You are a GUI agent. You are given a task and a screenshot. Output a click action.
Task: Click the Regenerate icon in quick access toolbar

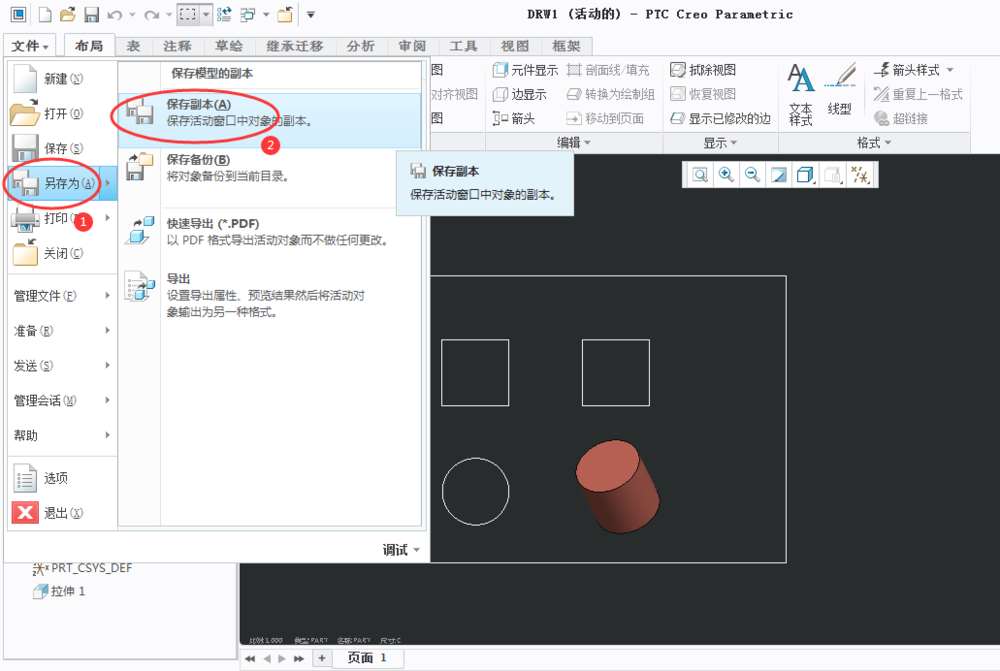(x=224, y=14)
